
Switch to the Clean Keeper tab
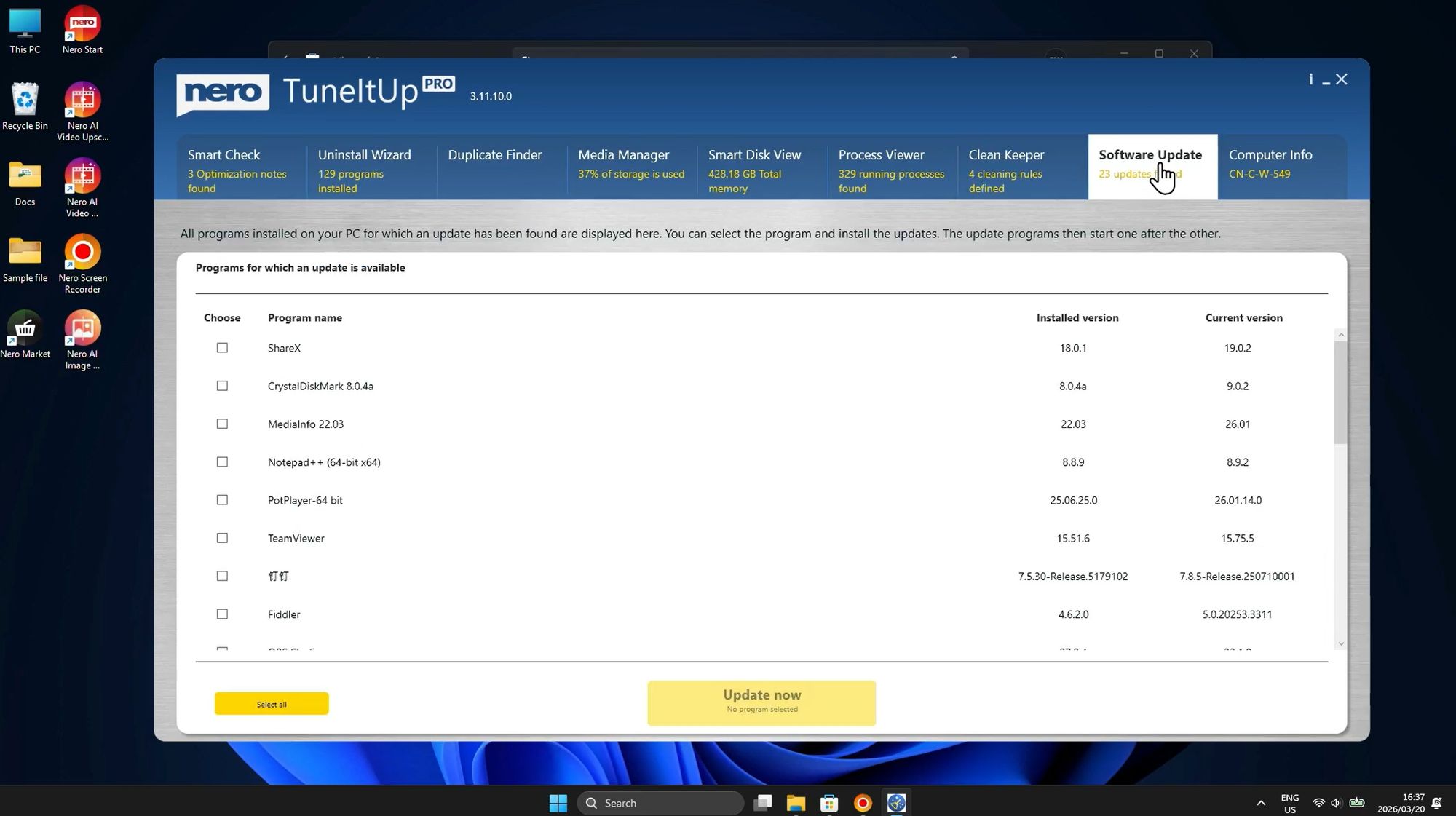pos(1006,167)
